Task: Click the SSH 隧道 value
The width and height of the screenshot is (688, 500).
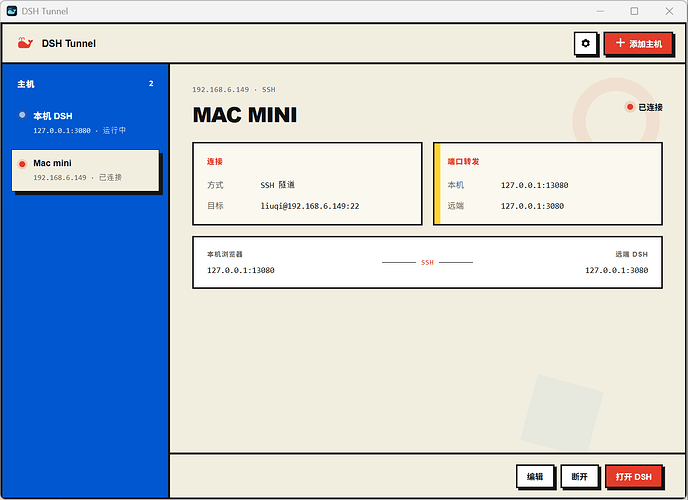Action: point(277,185)
